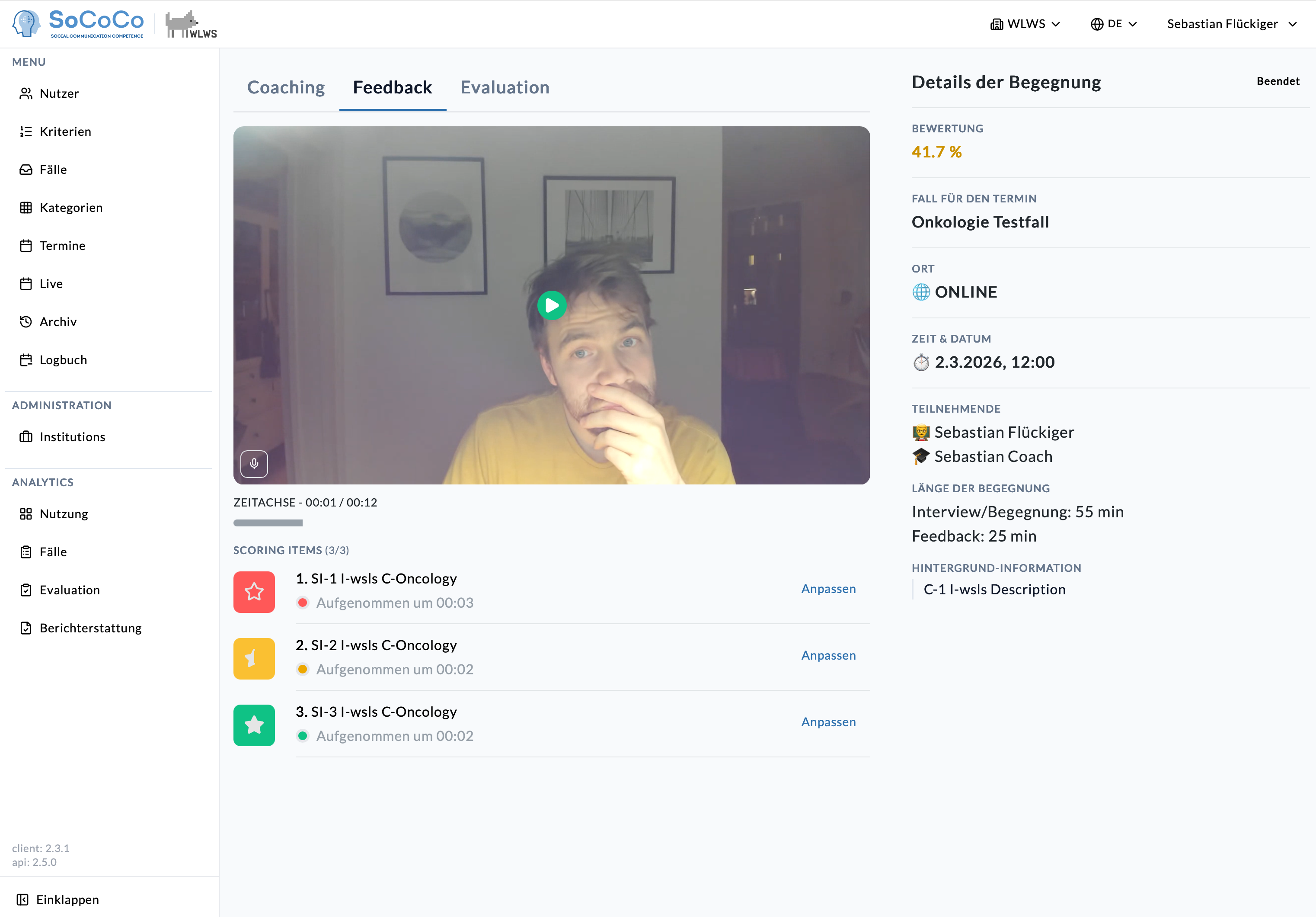Click the red star scoring icon for SI-1
Screen dimensions: 1316x917
point(254,591)
